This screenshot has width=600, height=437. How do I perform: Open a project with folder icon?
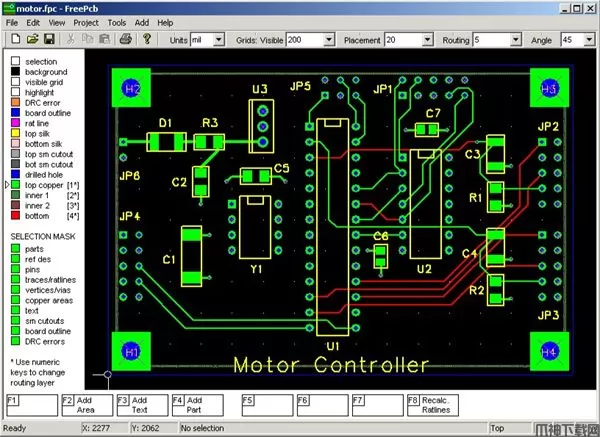(33, 39)
